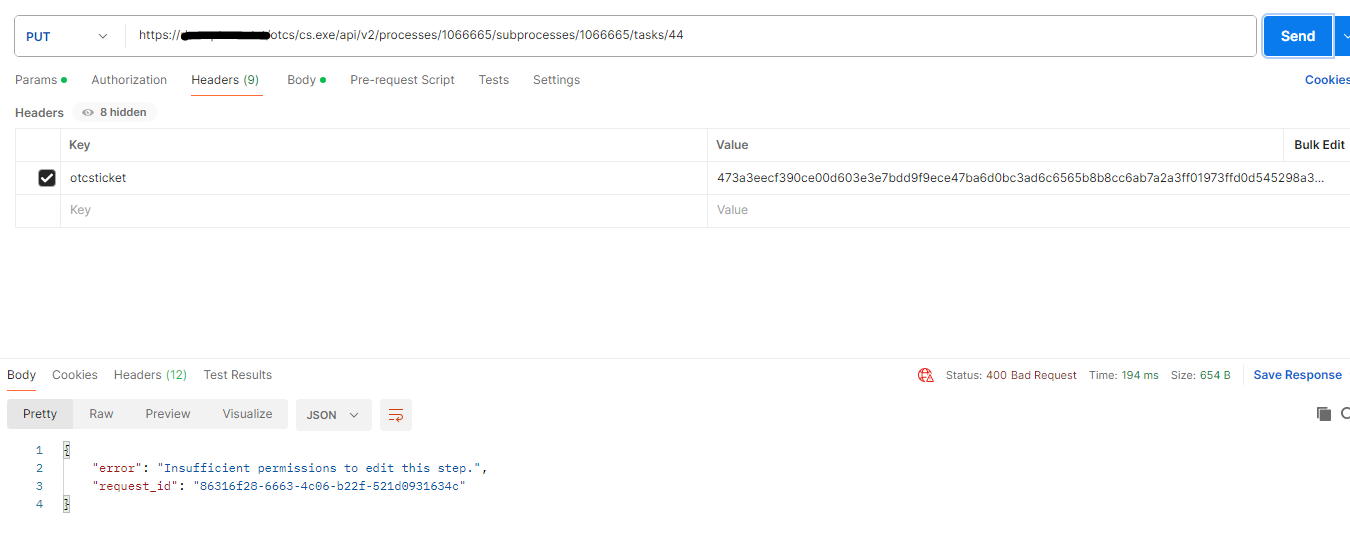
Task: Click the Status: 400 Bad Request text
Action: tap(1011, 375)
